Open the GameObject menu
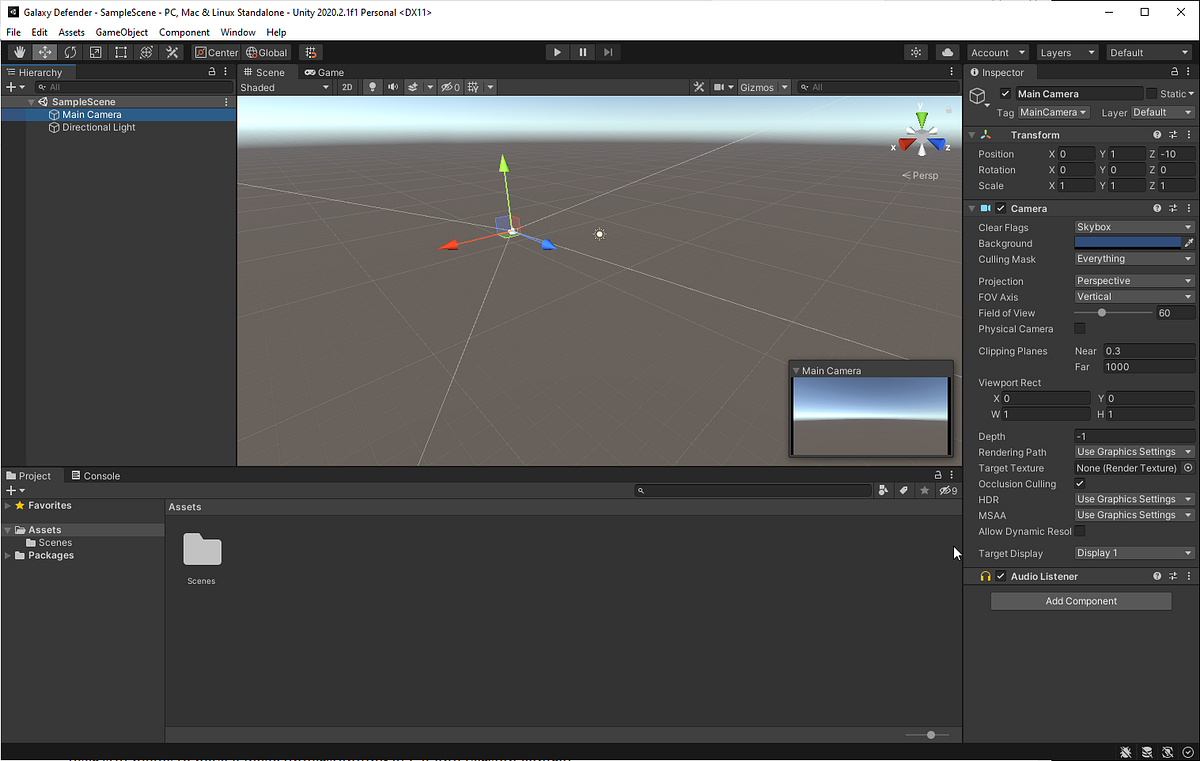The image size is (1200, 761). coord(121,31)
